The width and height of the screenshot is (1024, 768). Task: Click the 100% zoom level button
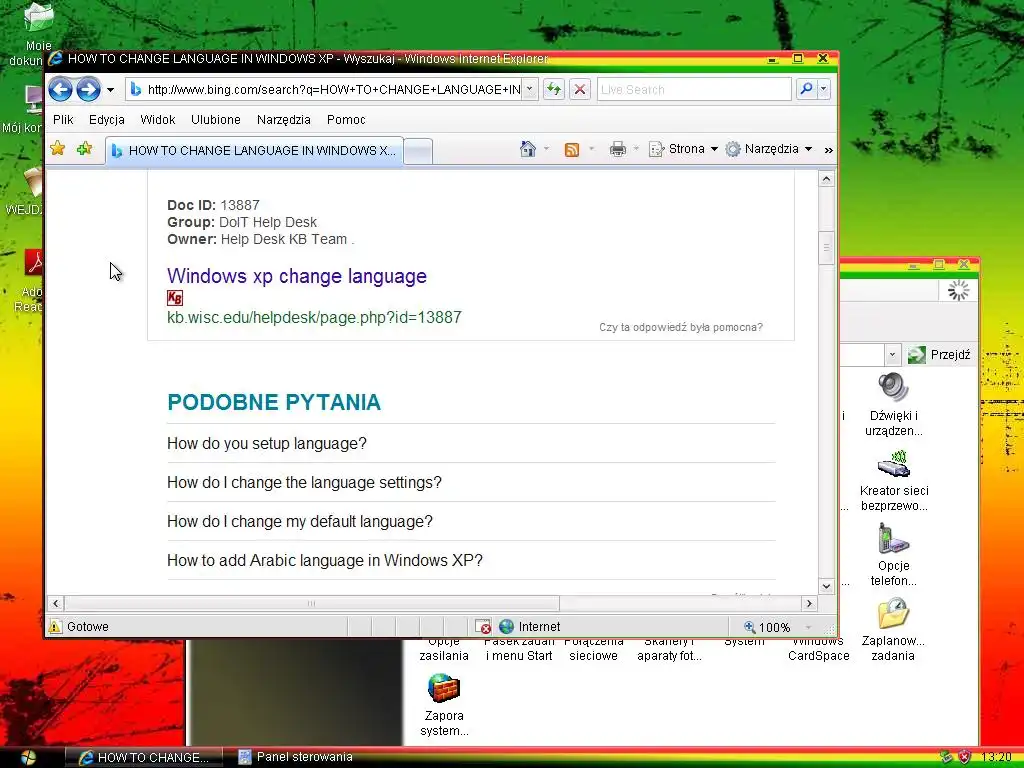pyautogui.click(x=767, y=627)
